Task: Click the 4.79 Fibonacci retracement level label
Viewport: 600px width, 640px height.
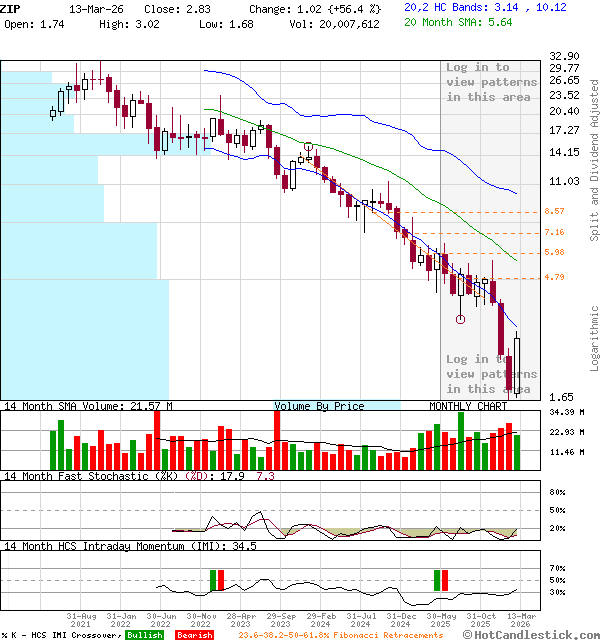Action: (x=555, y=277)
